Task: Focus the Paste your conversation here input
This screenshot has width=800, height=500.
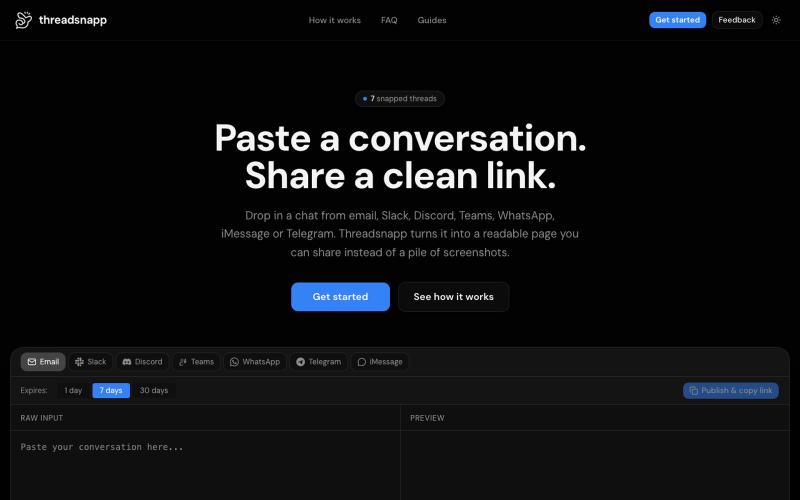Action: click(206, 465)
